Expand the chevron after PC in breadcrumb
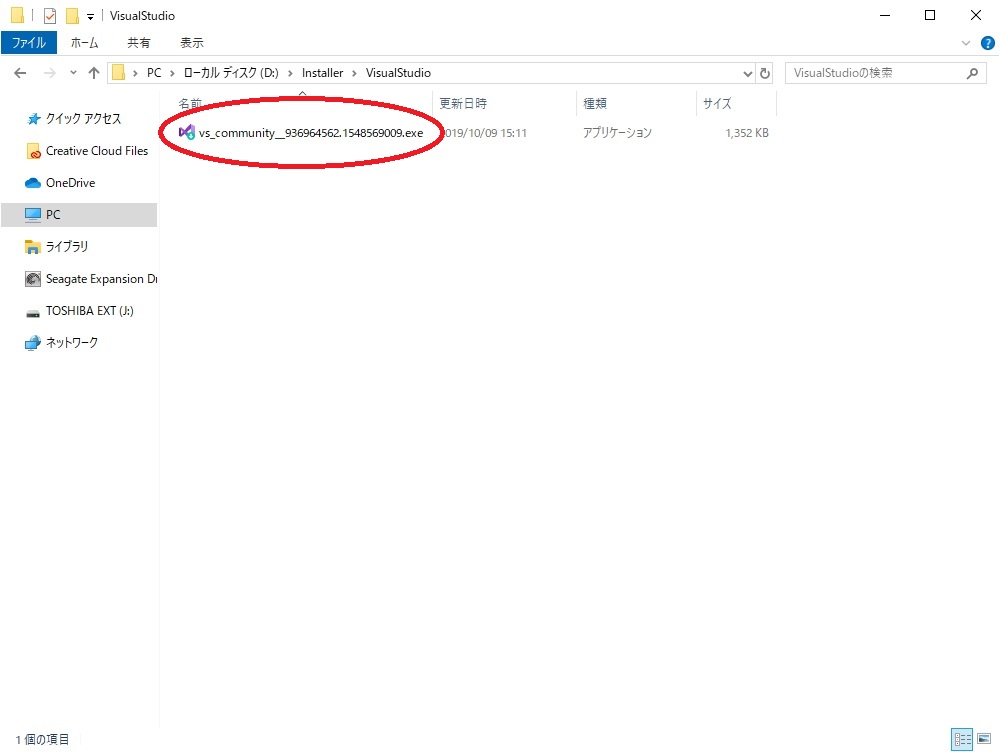The image size is (1000, 752). (172, 73)
